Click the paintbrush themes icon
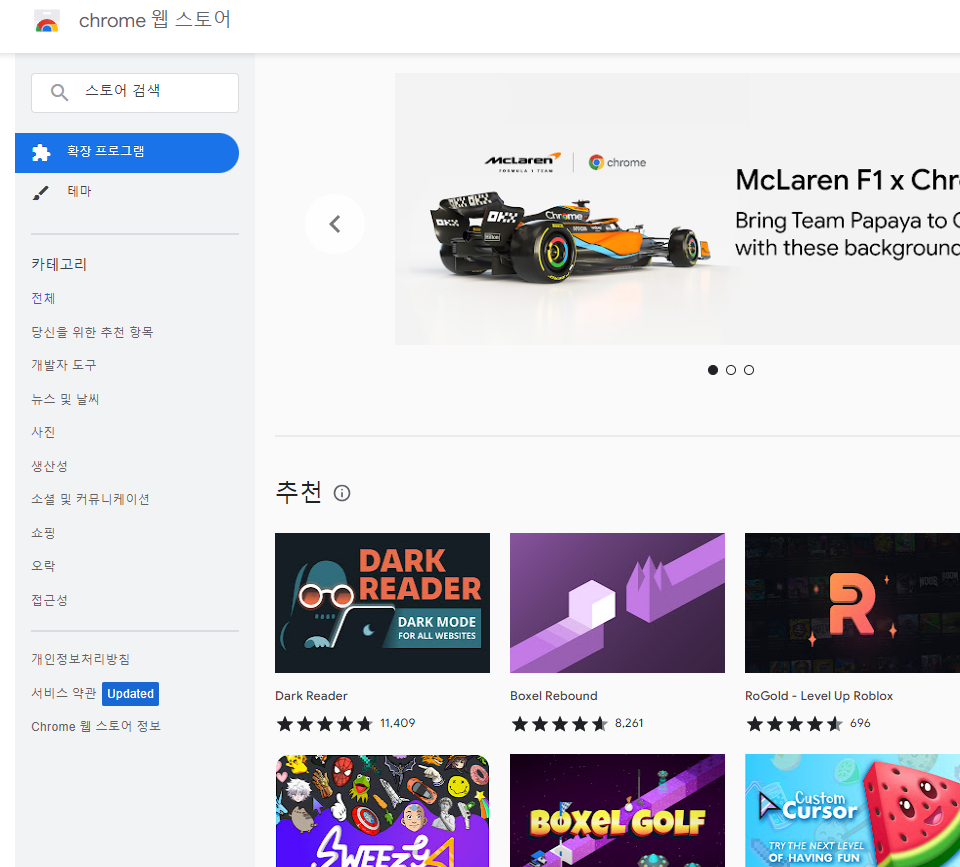The height and width of the screenshot is (867, 960). pos(40,193)
